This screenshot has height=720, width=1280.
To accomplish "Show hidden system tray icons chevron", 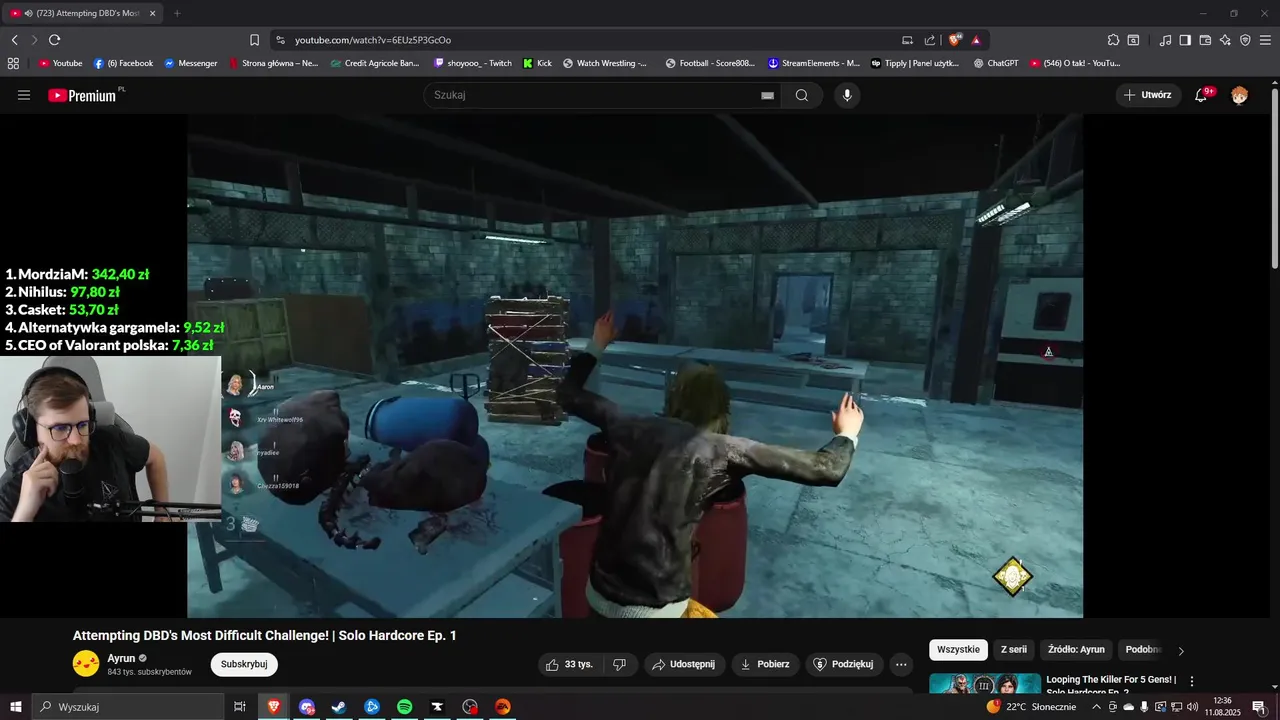I will (1096, 707).
